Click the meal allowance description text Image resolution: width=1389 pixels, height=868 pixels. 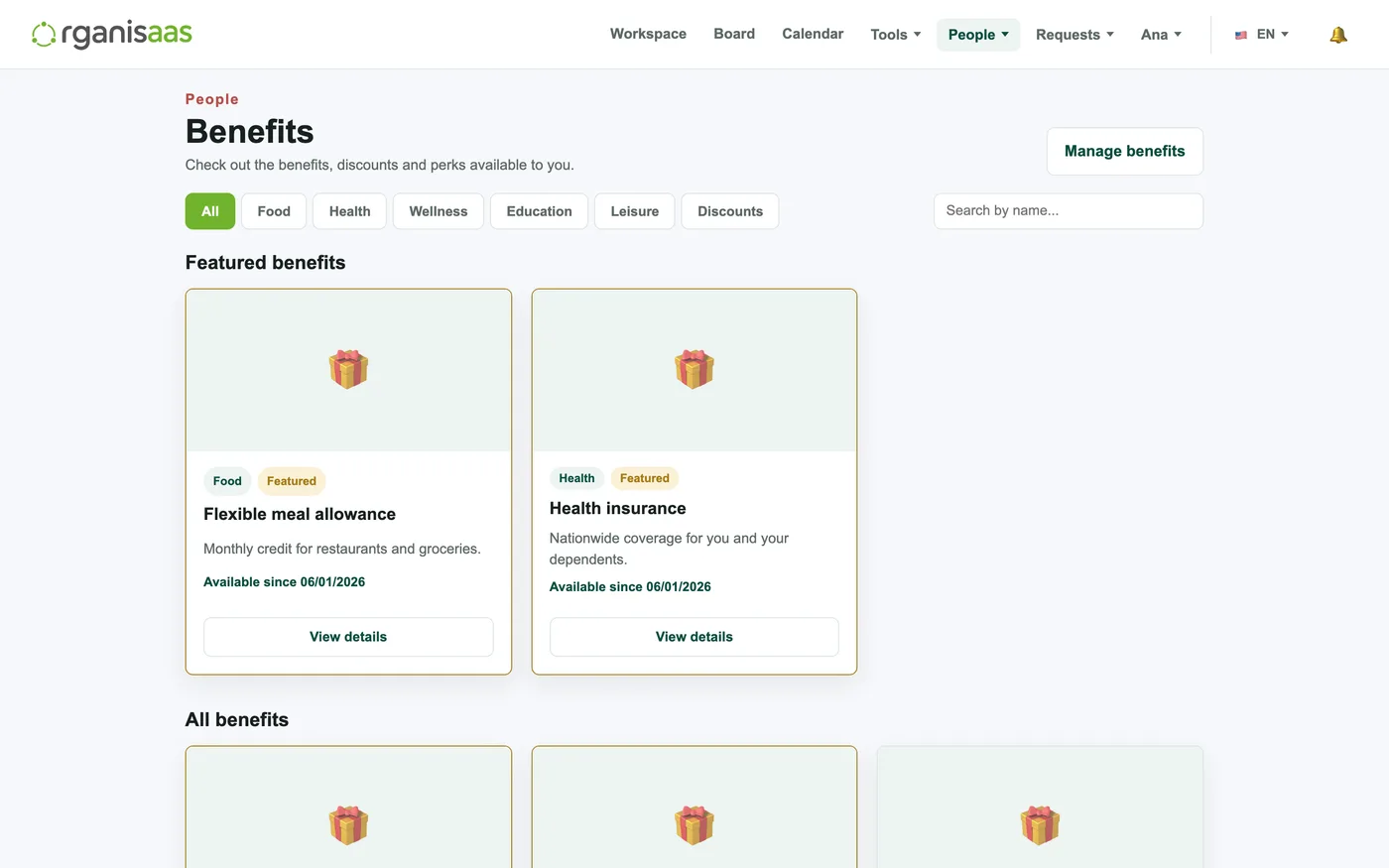pos(342,549)
